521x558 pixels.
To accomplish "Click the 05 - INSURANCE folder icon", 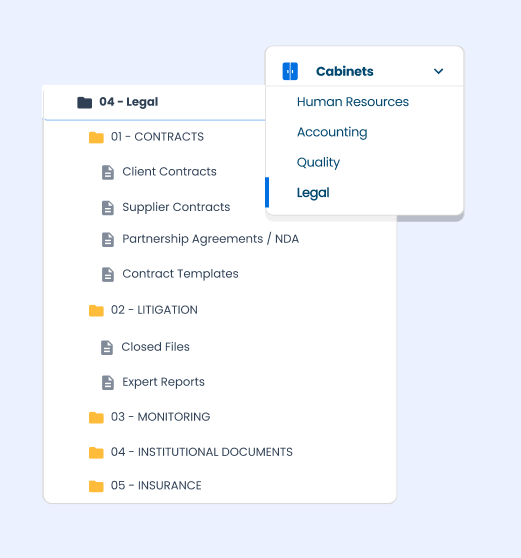I will pyautogui.click(x=96, y=486).
